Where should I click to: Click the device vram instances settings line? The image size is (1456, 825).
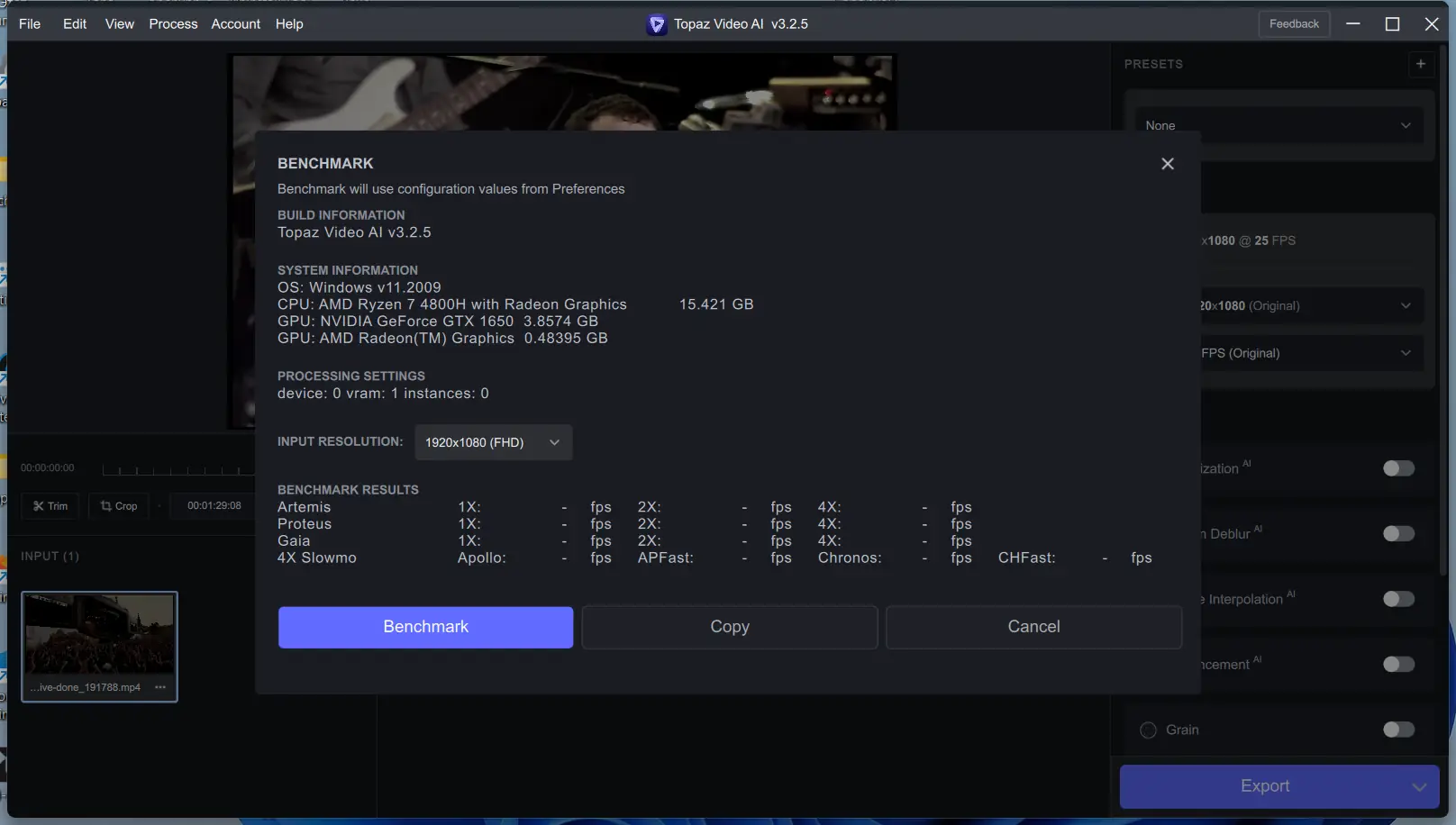383,394
